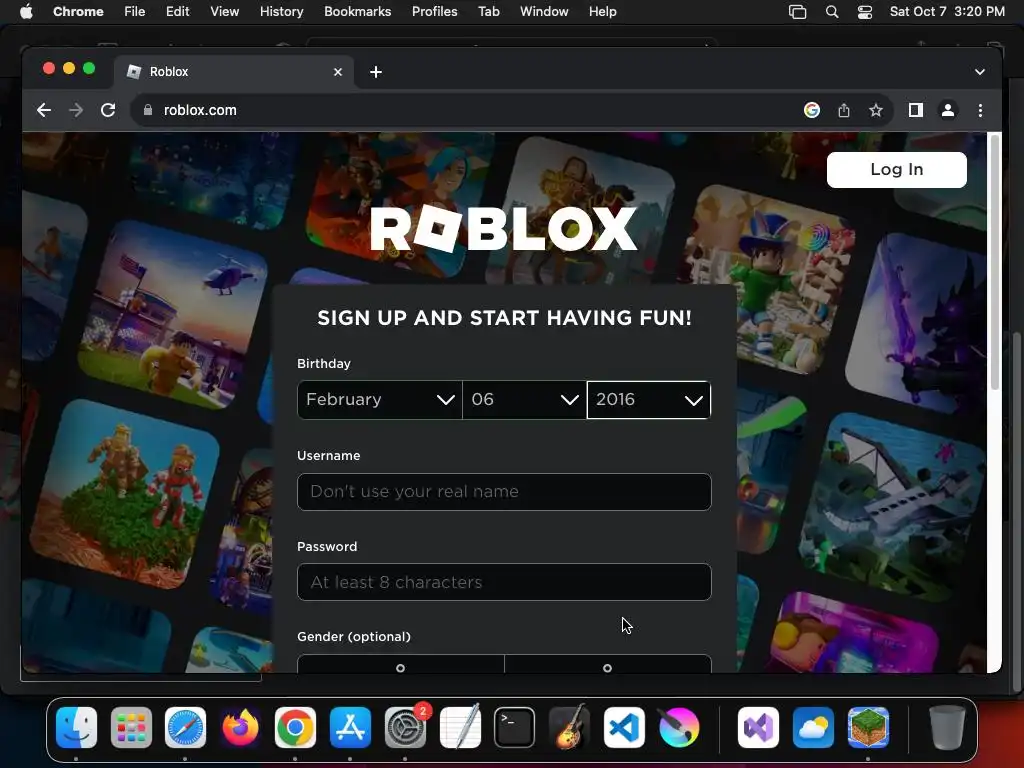Open the birthday year dropdown showing 2016
This screenshot has height=768, width=1024.
point(648,400)
